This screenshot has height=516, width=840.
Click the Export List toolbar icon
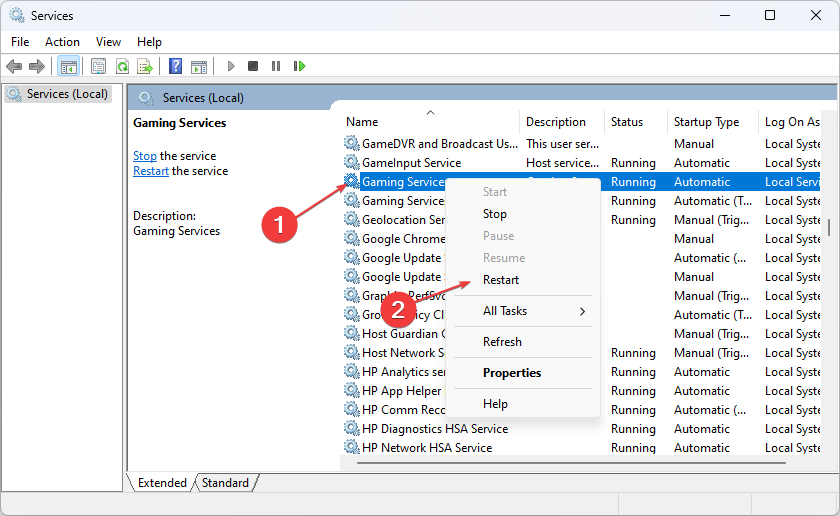pyautogui.click(x=144, y=66)
